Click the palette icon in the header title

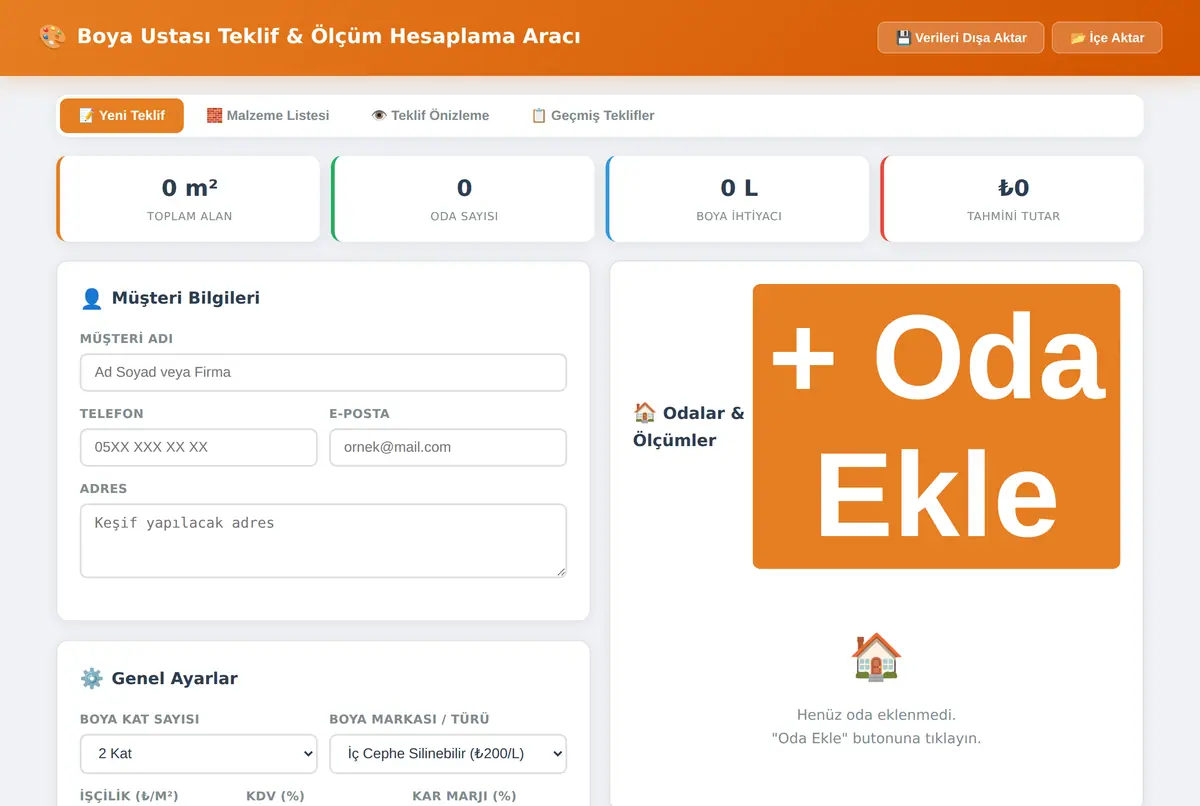pyautogui.click(x=52, y=37)
